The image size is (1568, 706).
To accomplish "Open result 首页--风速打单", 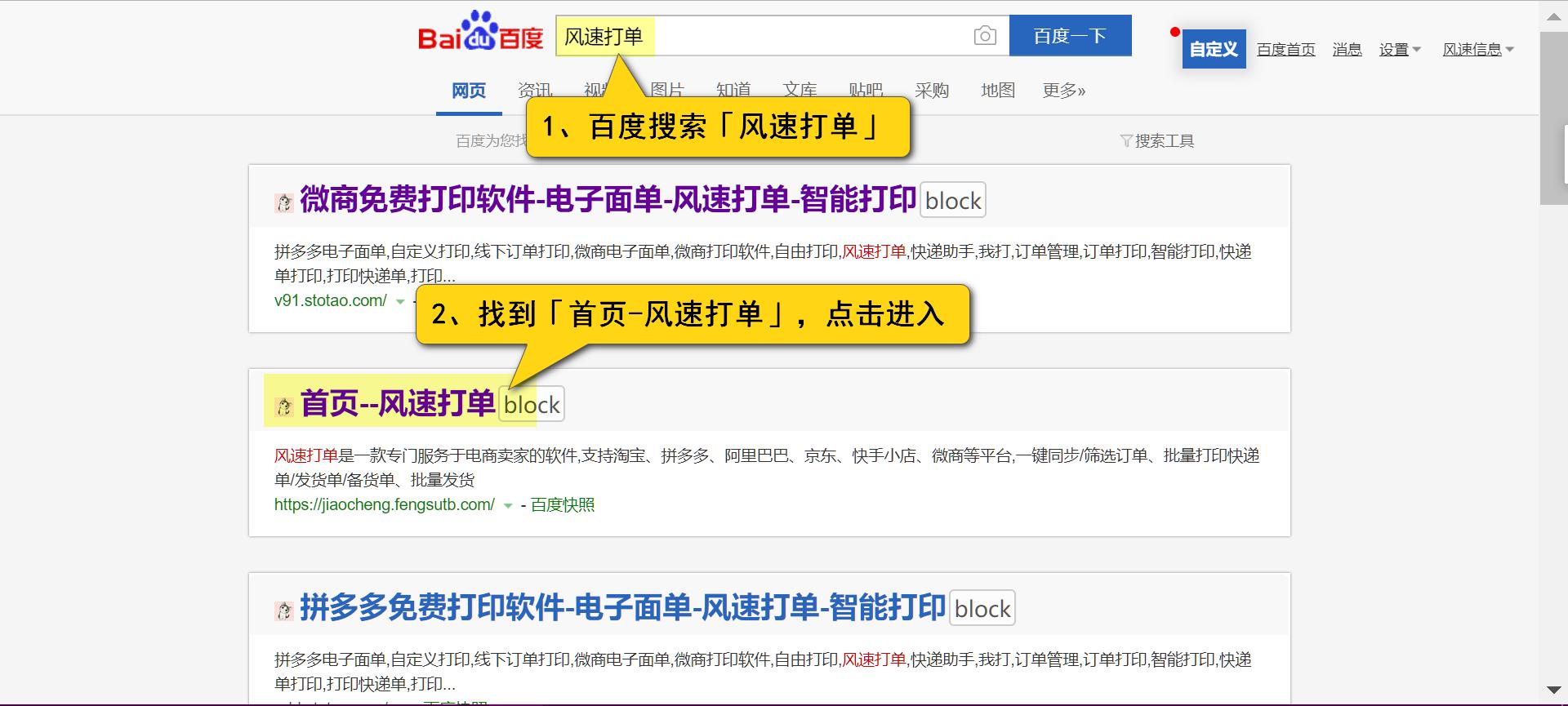I will coord(398,404).
